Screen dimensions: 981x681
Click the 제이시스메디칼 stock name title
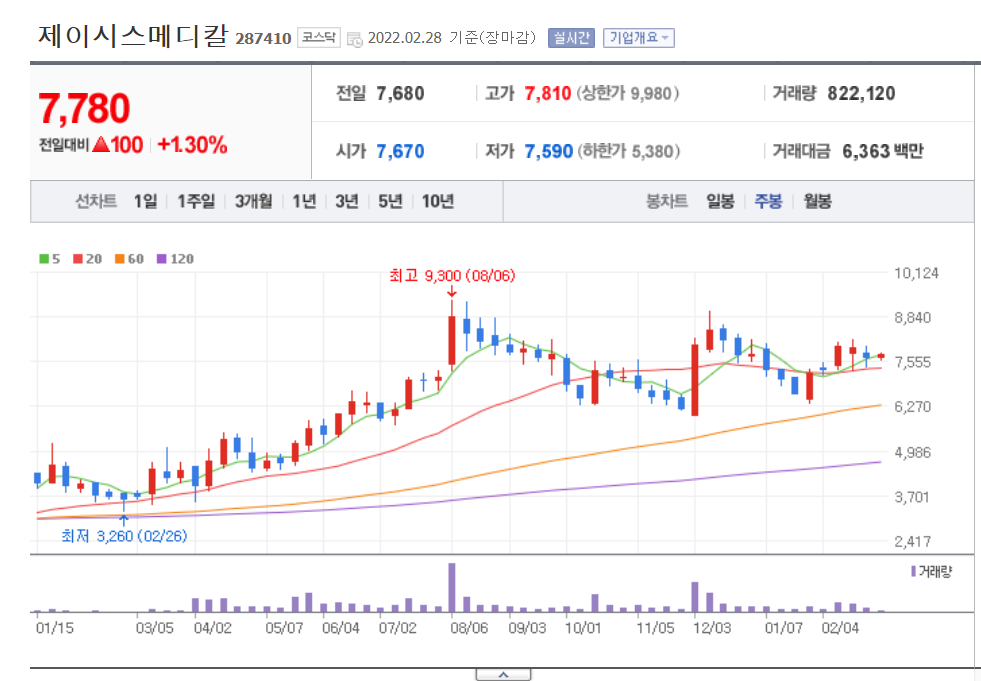tap(133, 36)
